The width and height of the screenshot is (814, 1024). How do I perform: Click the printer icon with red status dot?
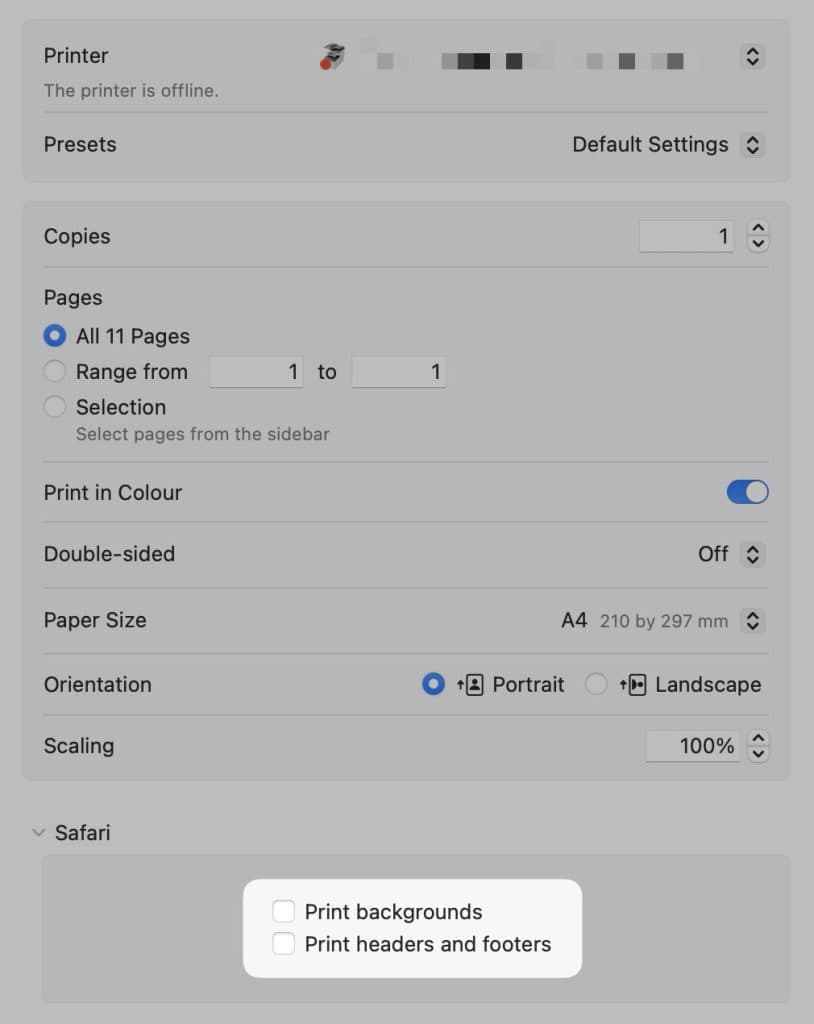pos(332,57)
